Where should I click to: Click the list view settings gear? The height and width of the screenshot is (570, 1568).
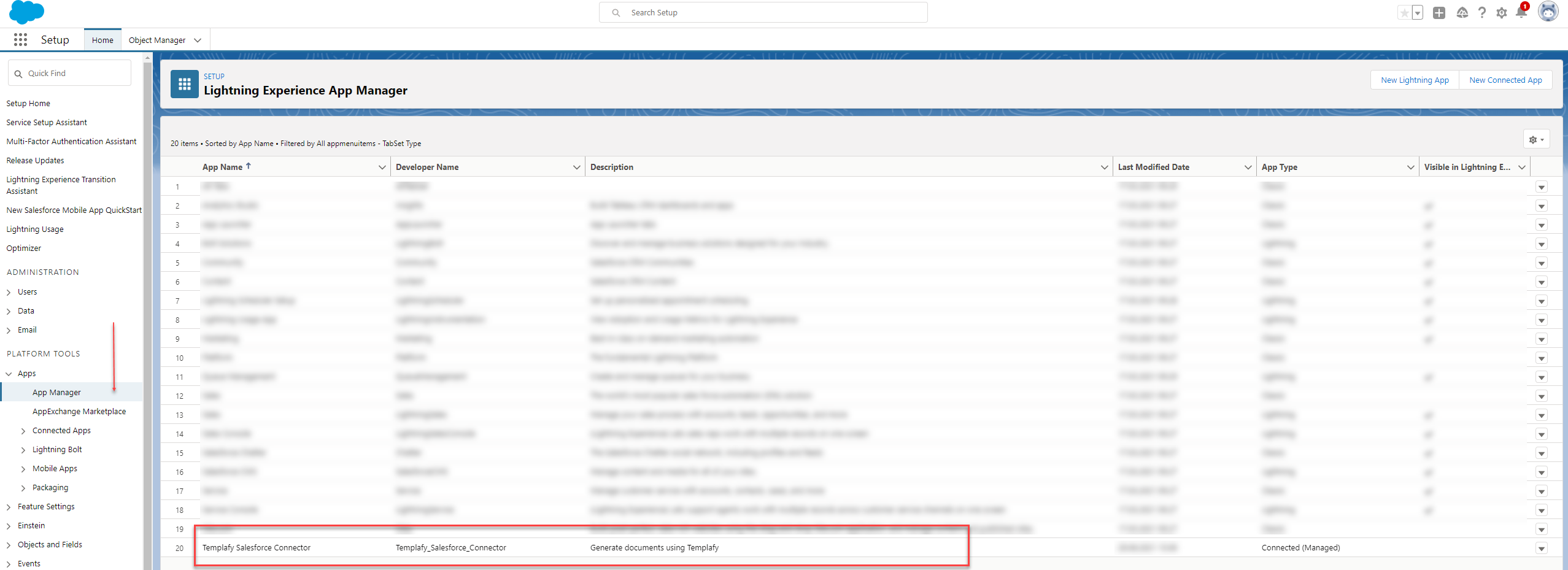coord(1536,139)
